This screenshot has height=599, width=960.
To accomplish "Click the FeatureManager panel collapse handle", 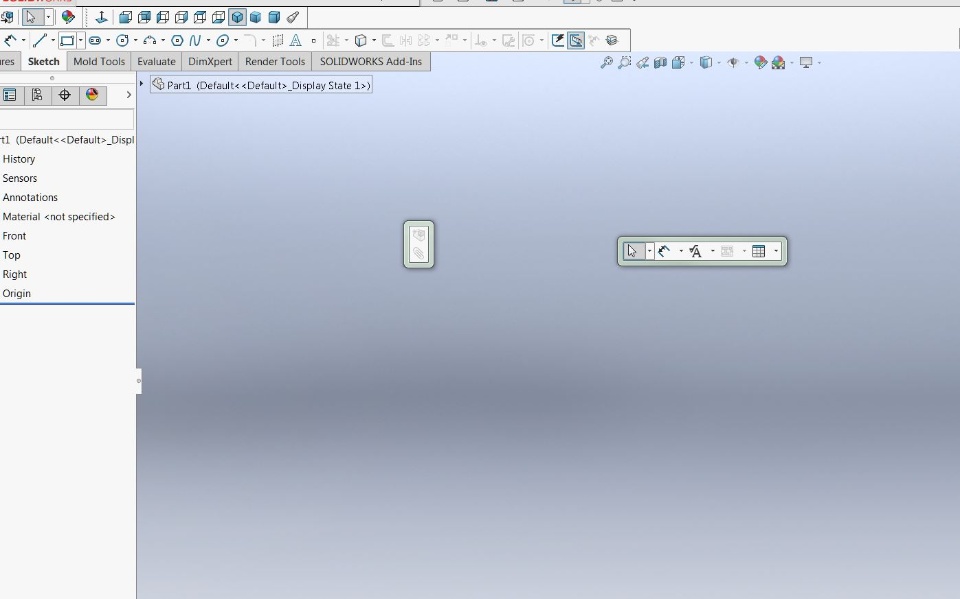I will tap(139, 381).
